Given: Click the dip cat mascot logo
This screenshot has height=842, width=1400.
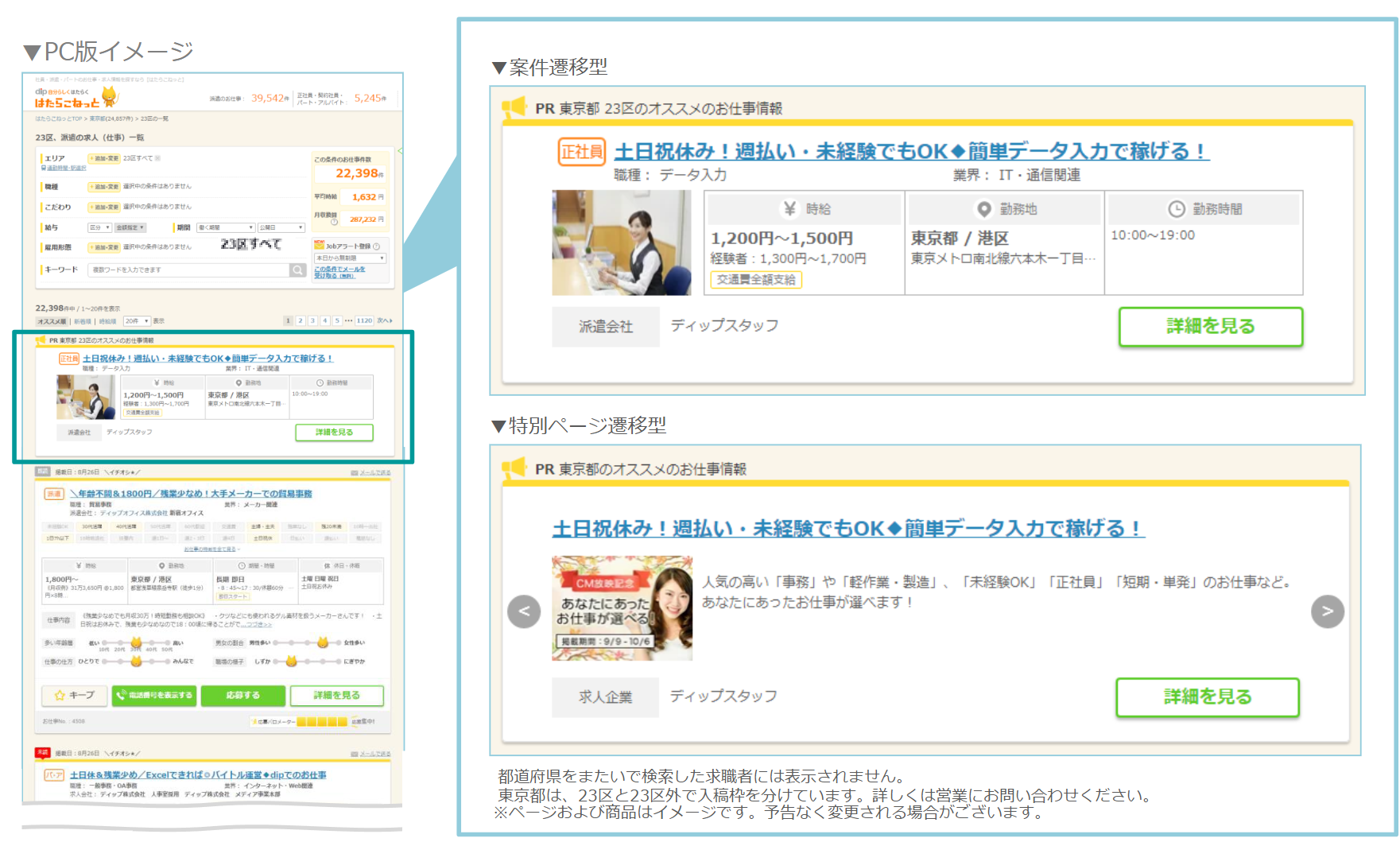Looking at the screenshot, I should click(x=109, y=95).
